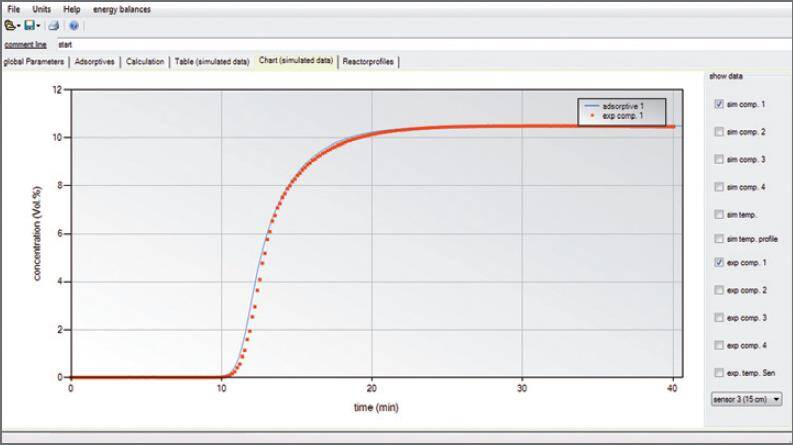Uncheck the sim comp. 1 checkbox

pos(721,104)
